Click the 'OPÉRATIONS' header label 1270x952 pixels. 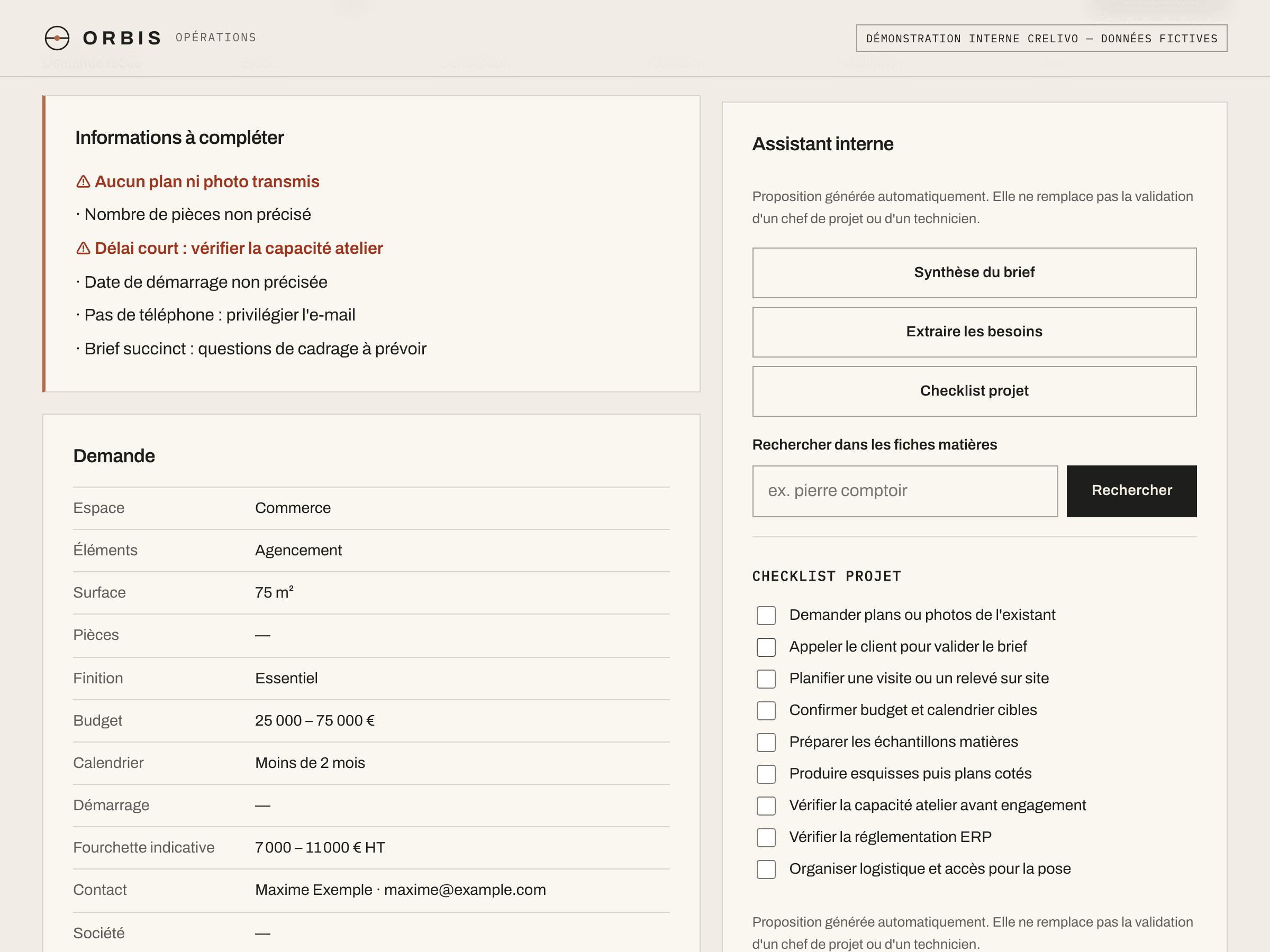click(216, 38)
